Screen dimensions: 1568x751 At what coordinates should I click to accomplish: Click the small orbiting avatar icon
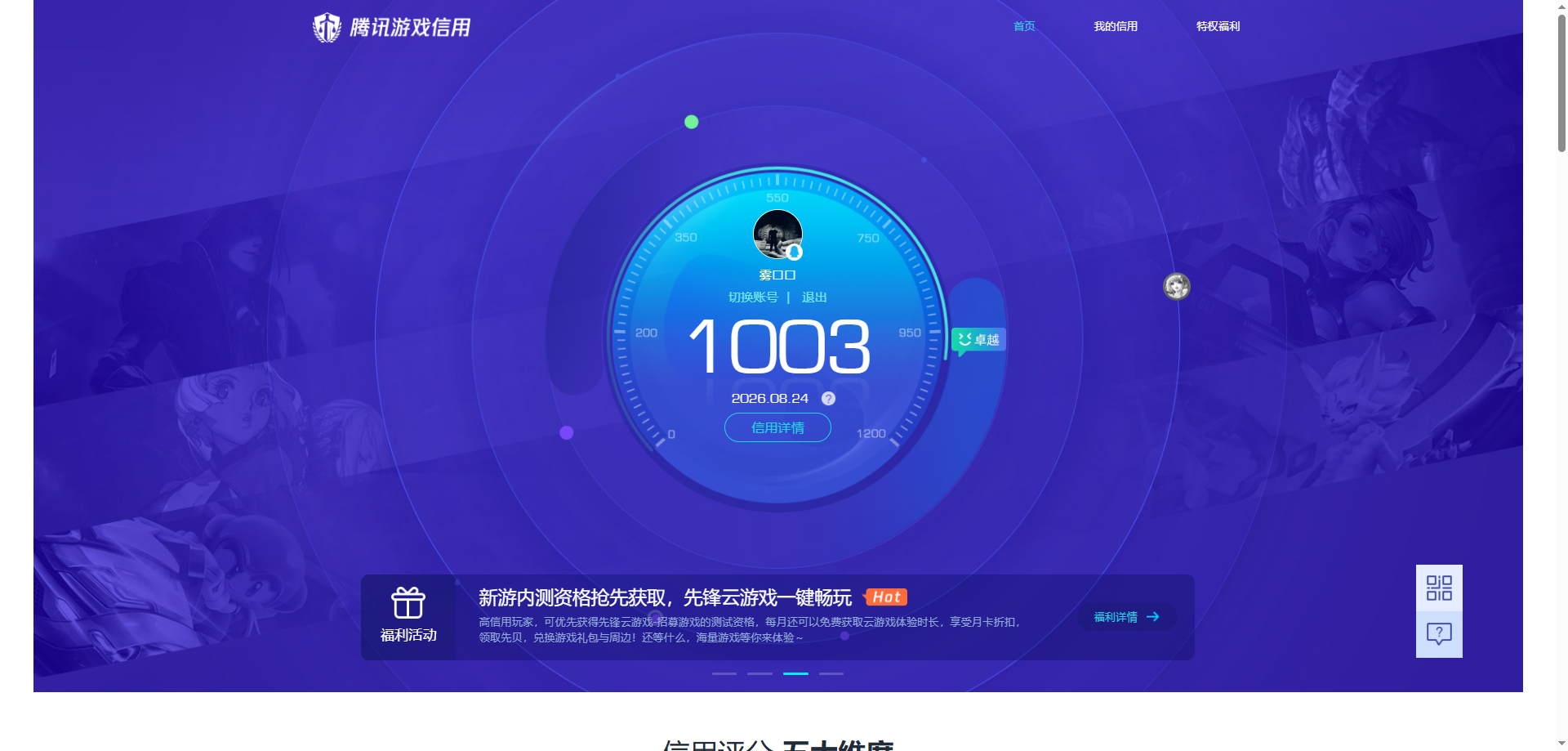point(1177,286)
